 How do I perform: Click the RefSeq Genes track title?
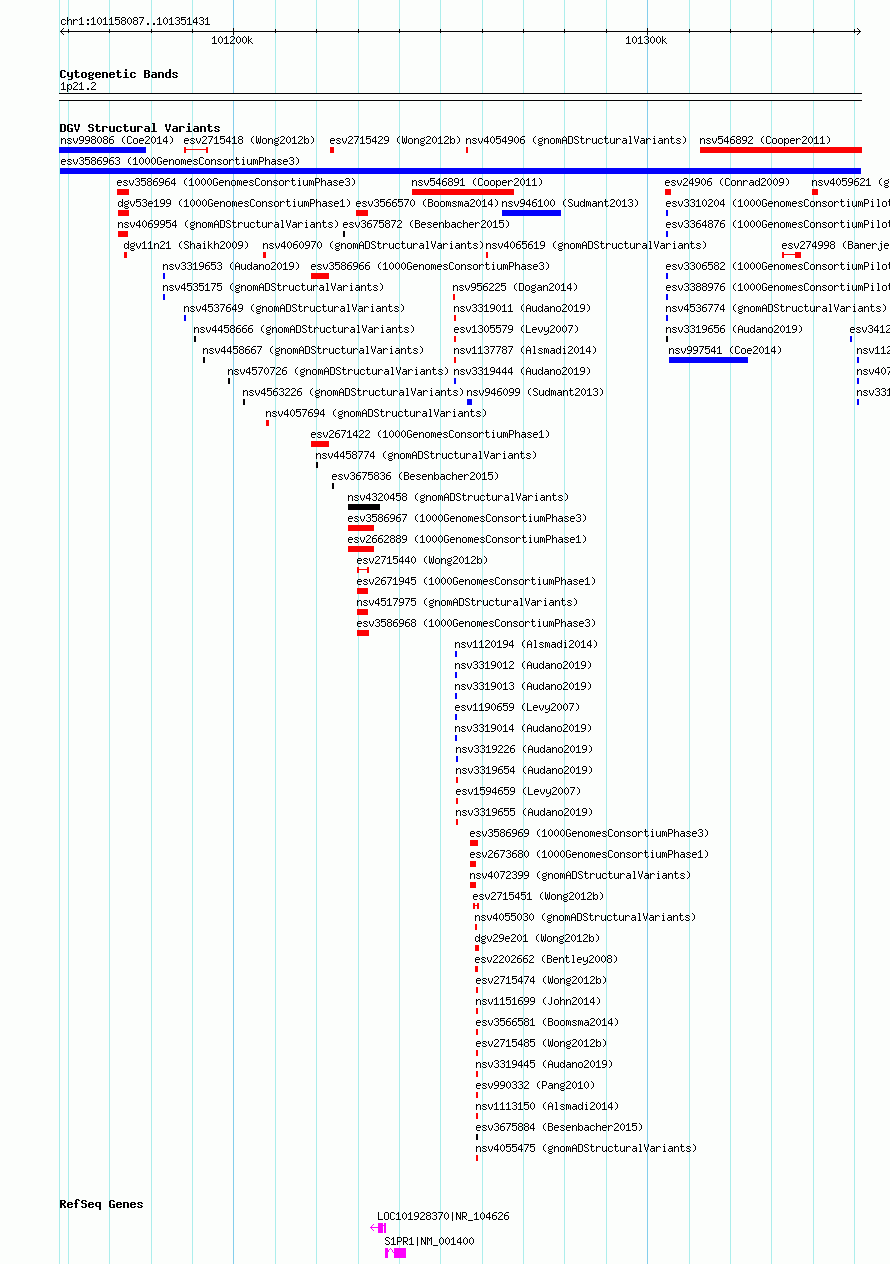click(x=101, y=1204)
